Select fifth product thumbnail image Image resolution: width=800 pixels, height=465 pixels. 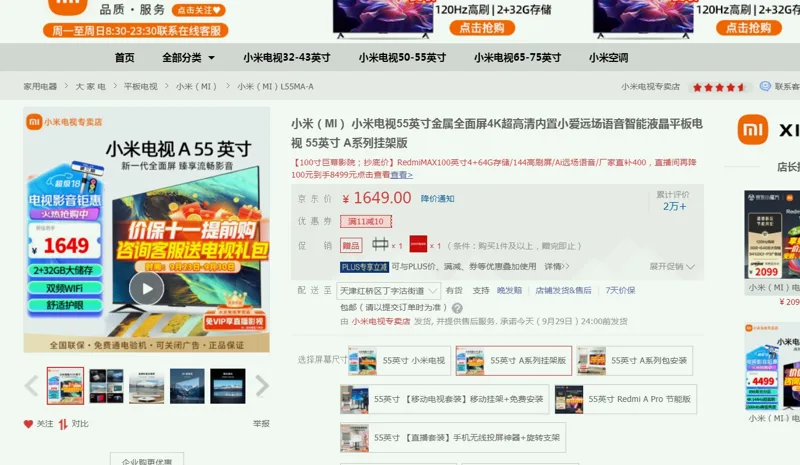228,386
